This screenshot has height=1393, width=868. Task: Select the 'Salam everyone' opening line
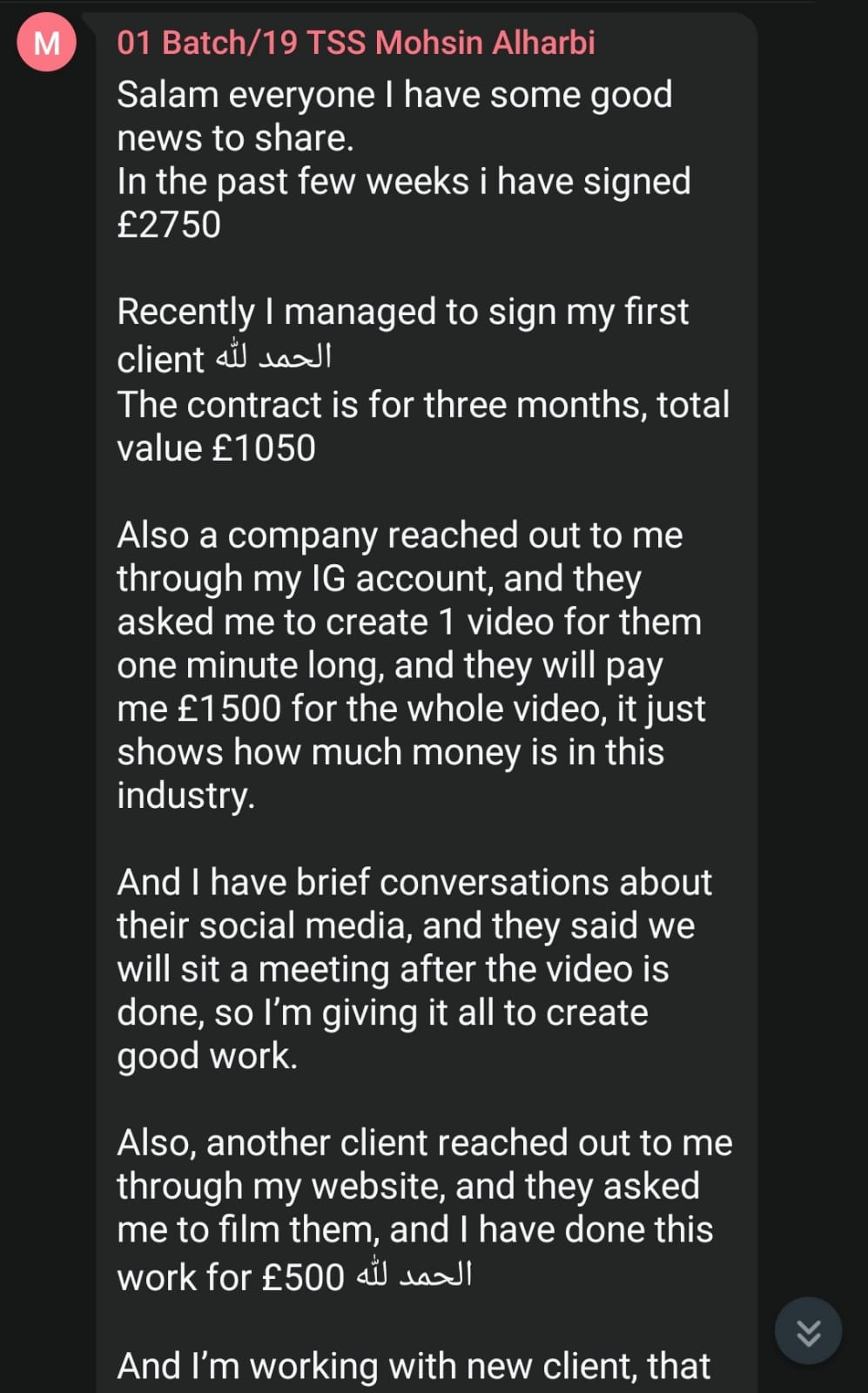tap(394, 94)
